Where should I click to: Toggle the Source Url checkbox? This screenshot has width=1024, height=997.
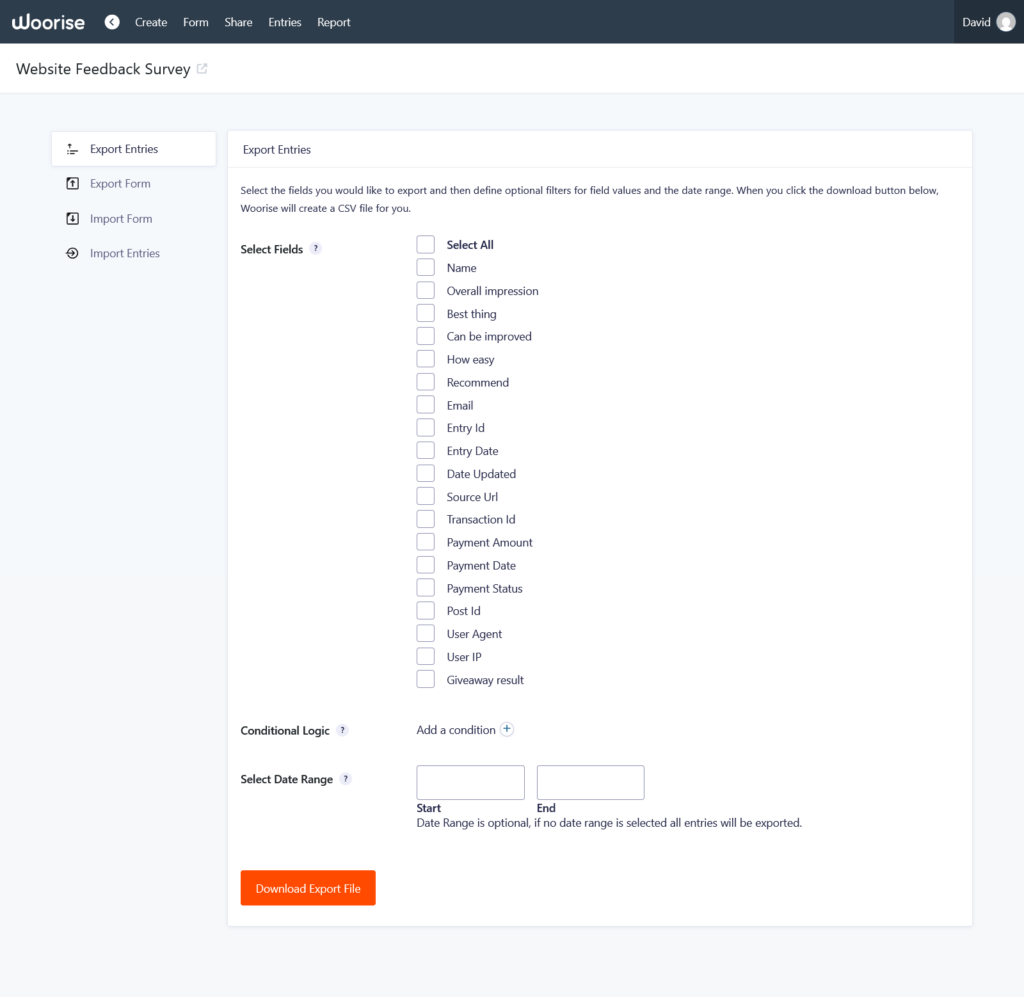tap(426, 496)
